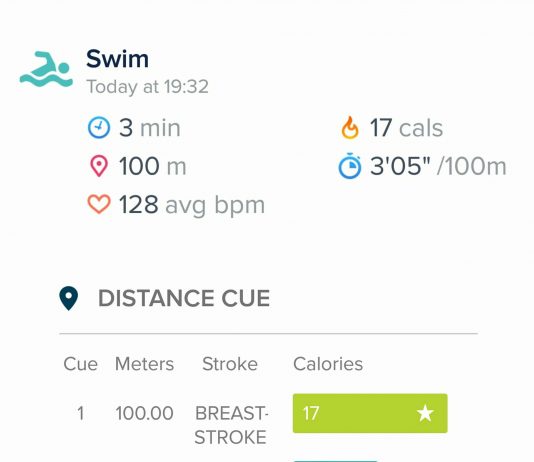Open the Swim activity title
The height and width of the screenshot is (462, 534).
117,59
